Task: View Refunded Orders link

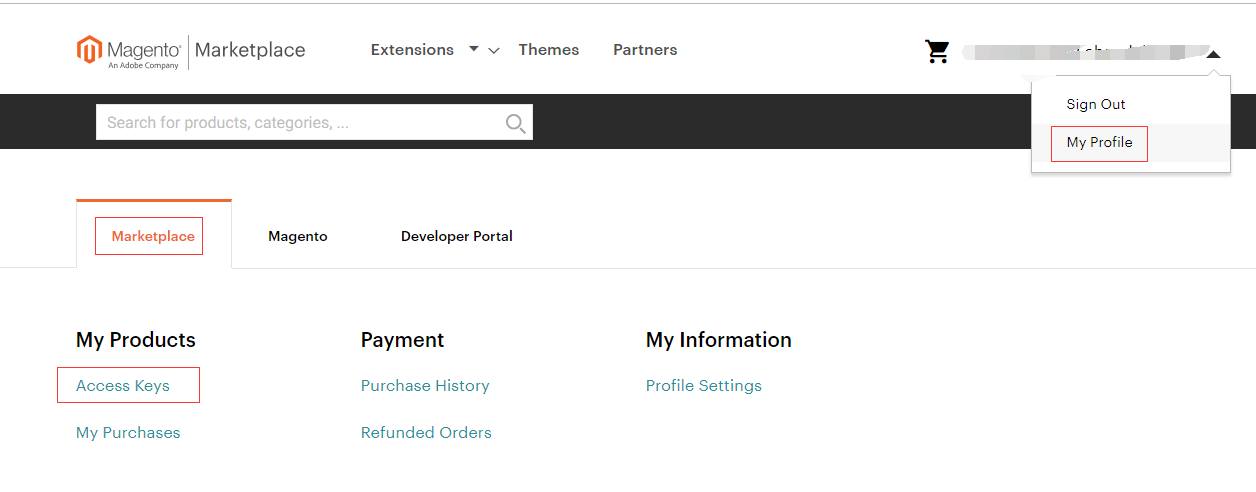Action: coord(426,433)
